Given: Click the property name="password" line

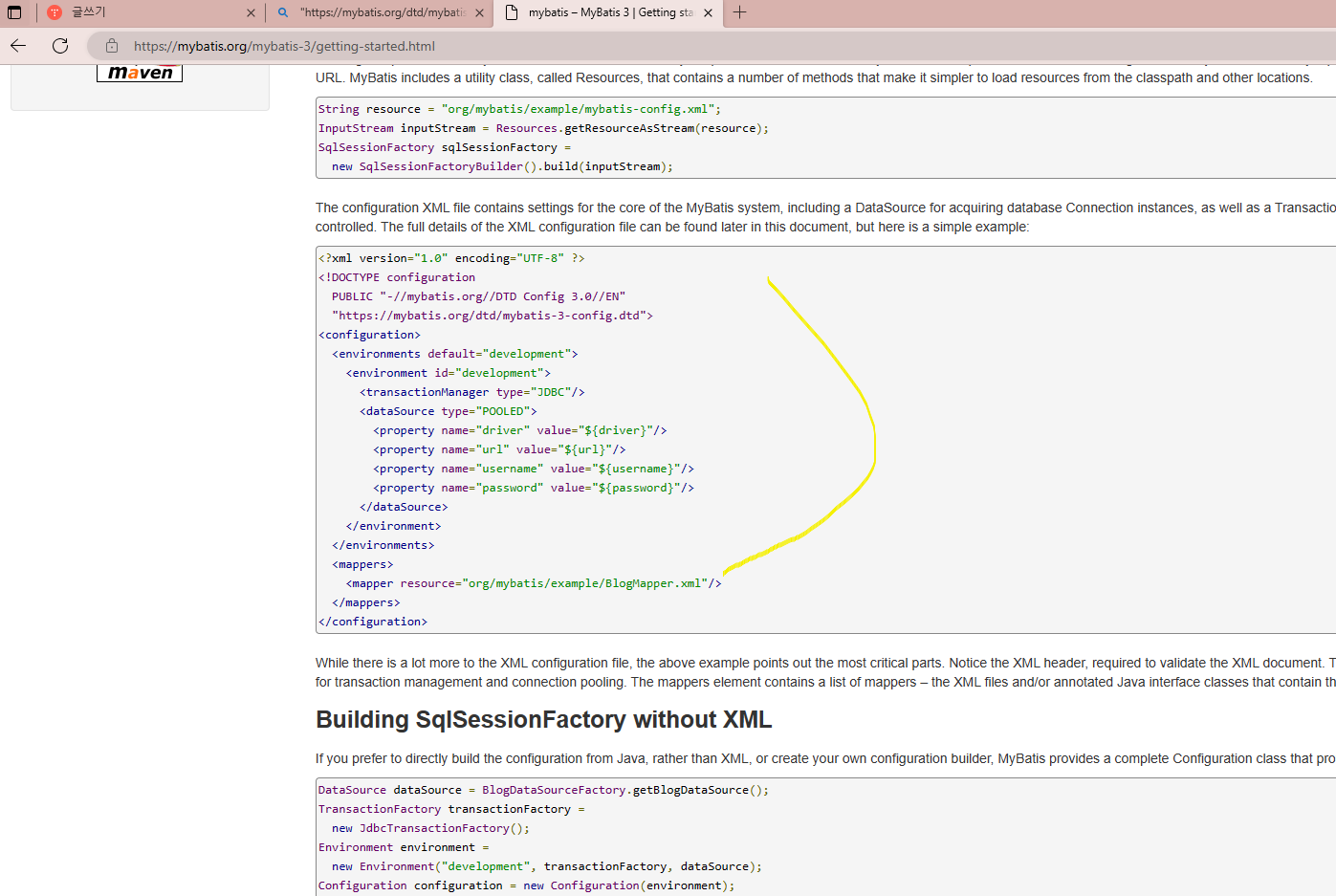Looking at the screenshot, I should tap(534, 488).
